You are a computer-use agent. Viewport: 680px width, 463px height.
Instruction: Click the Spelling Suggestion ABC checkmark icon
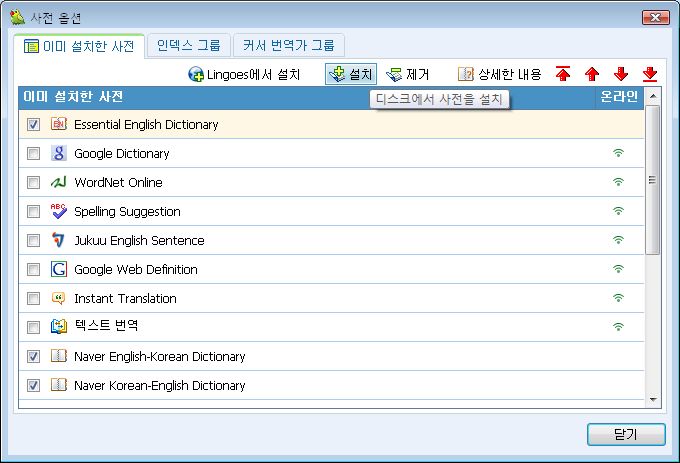59,211
